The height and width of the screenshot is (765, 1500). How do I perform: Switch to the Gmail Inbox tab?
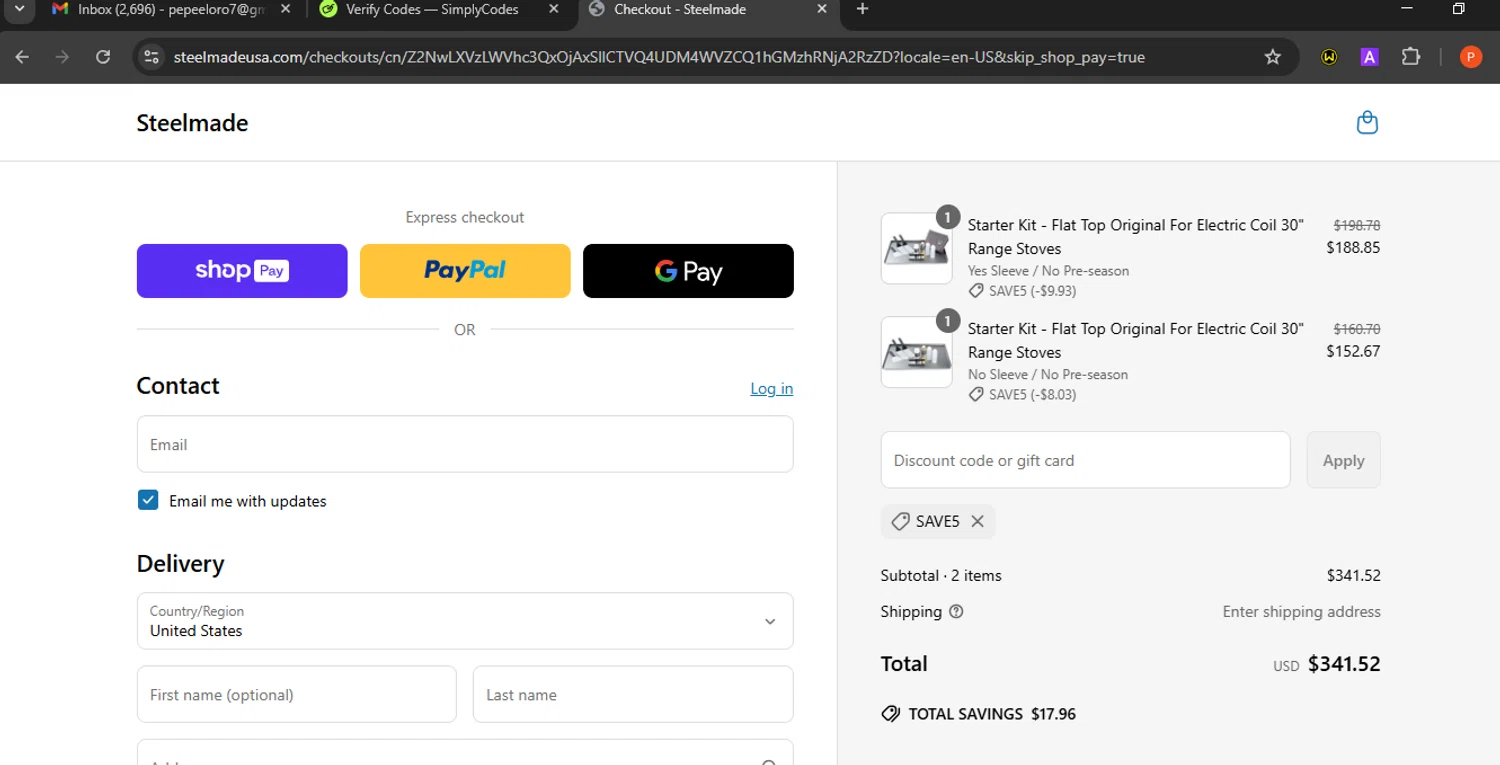170,10
